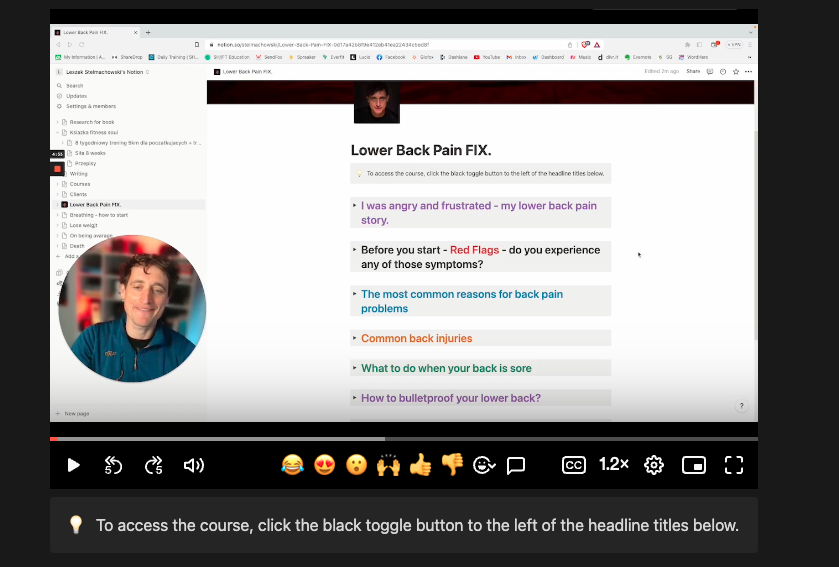The height and width of the screenshot is (567, 839).
Task: React with the raised hands emoji
Action: point(388,465)
